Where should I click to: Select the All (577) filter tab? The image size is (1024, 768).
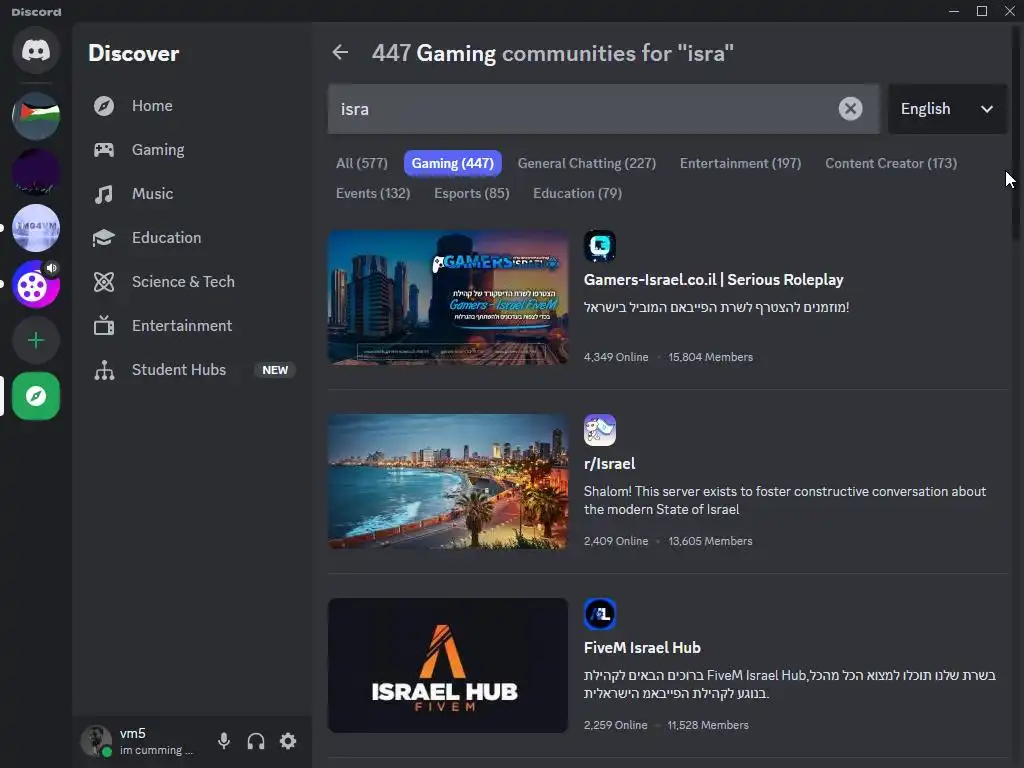tap(362, 163)
